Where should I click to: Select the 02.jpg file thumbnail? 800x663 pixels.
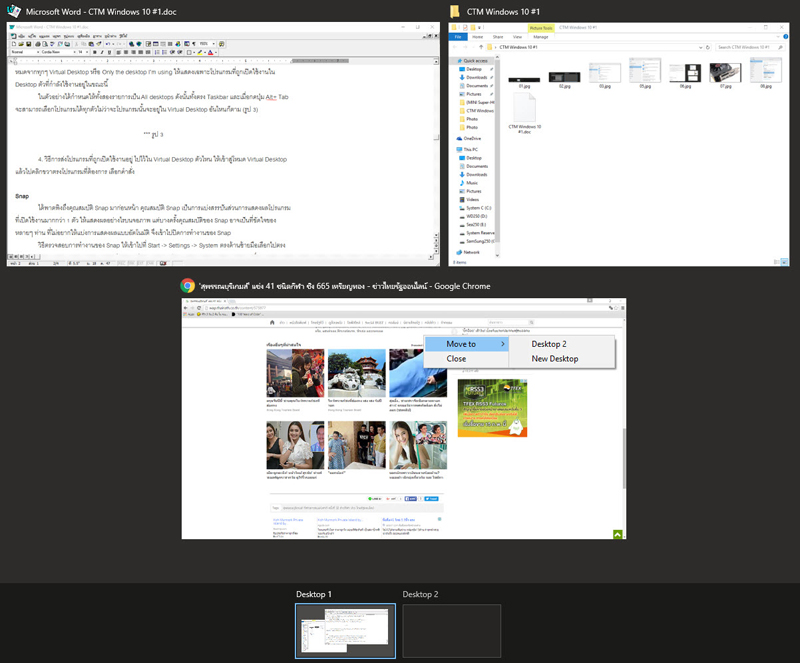564,79
